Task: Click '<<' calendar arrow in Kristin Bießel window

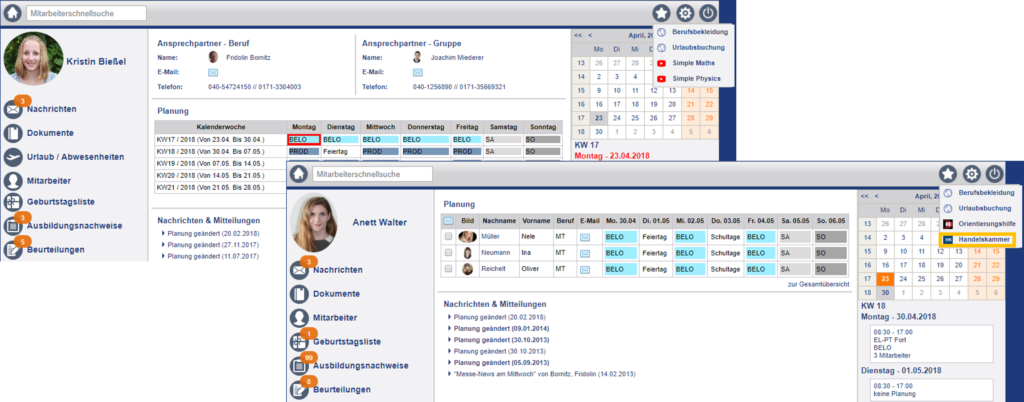Action: (x=578, y=35)
